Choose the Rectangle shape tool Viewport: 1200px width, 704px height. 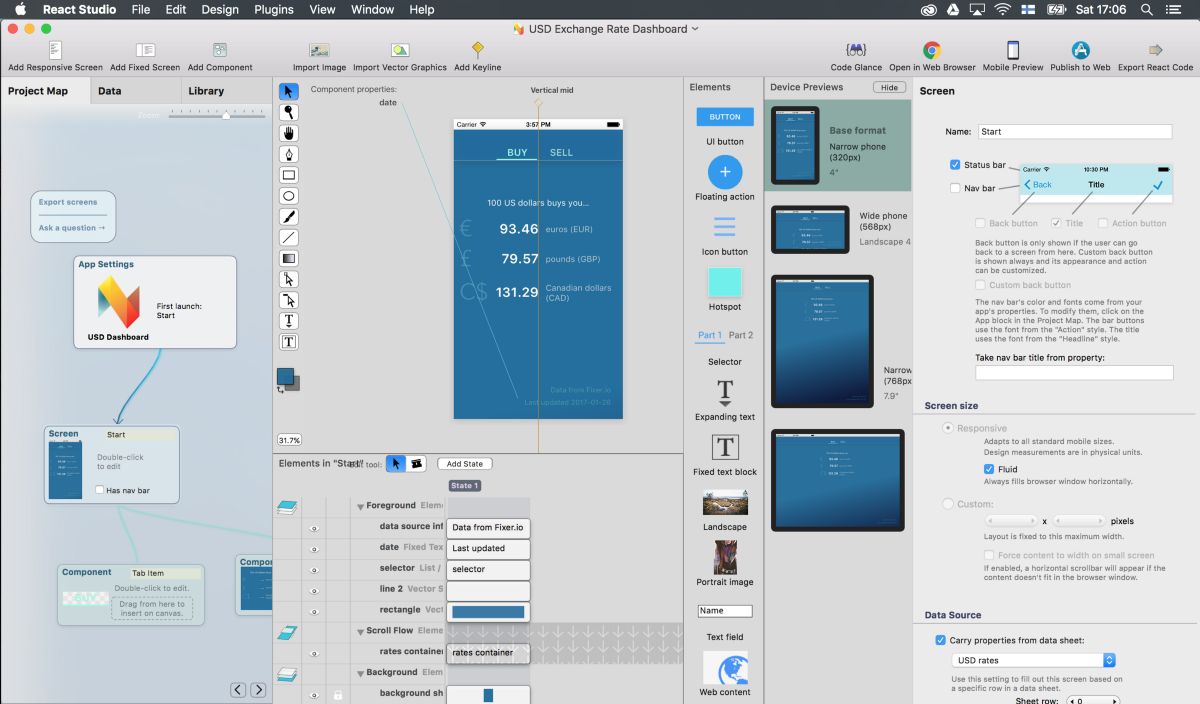click(x=289, y=175)
